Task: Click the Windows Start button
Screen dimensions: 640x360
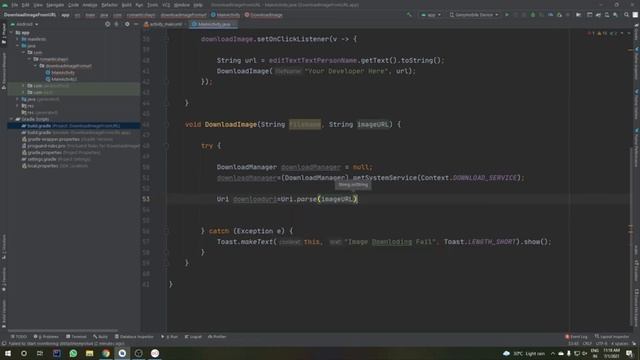Action: click(x=7, y=353)
